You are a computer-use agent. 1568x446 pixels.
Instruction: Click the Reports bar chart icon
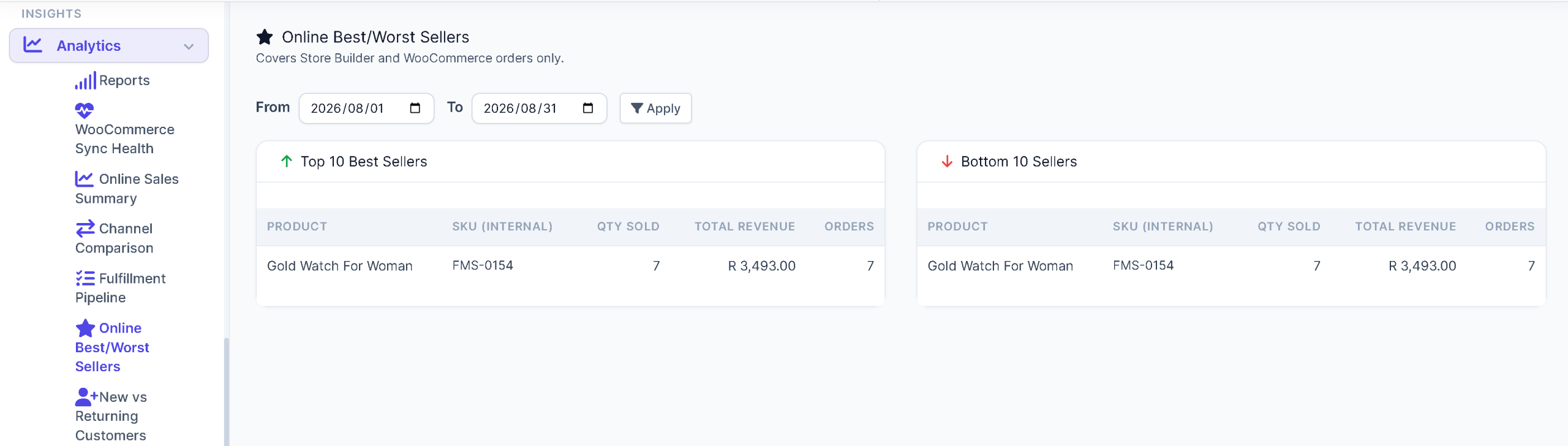coord(85,81)
